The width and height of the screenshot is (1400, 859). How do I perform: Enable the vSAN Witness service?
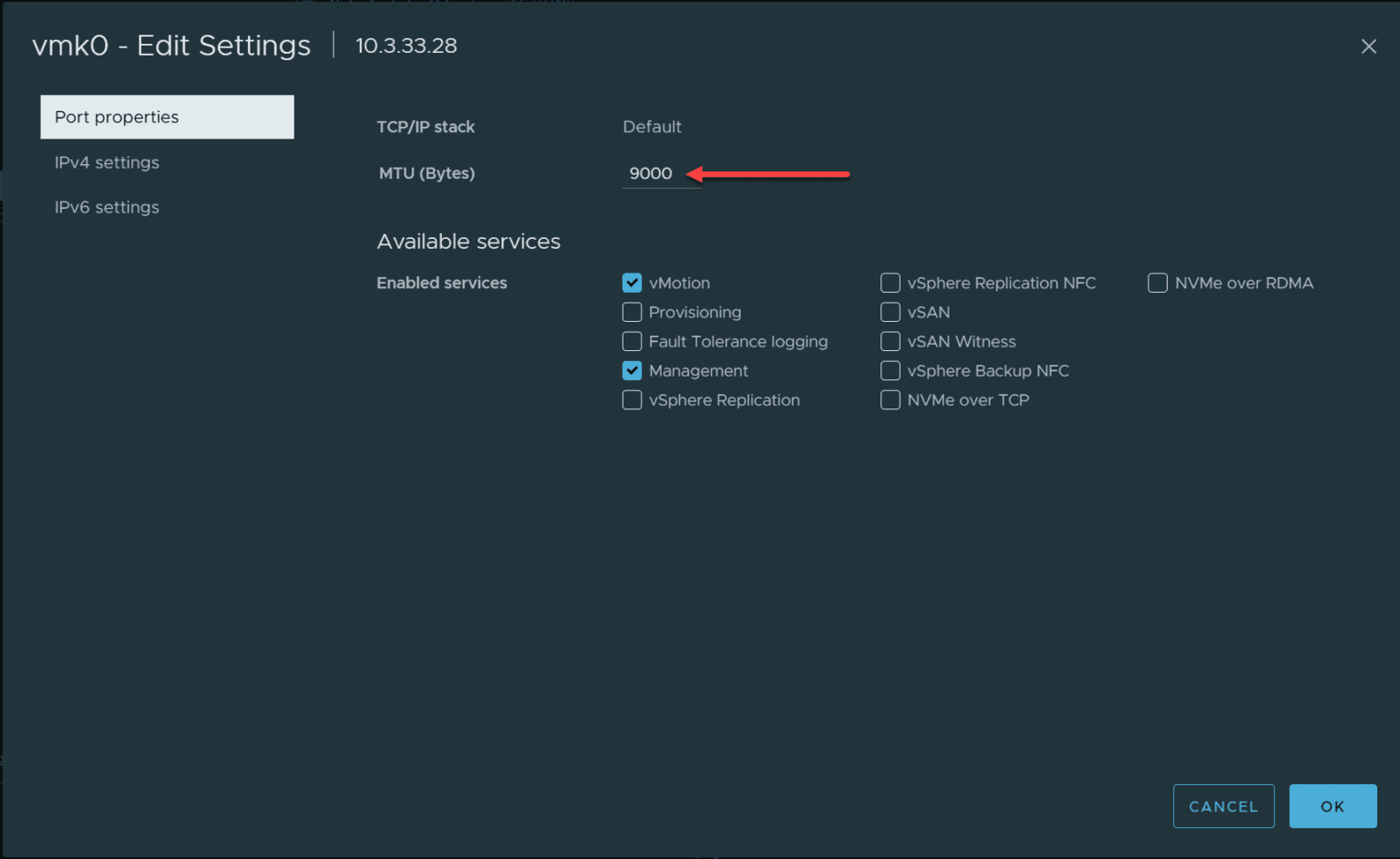pyautogui.click(x=890, y=341)
